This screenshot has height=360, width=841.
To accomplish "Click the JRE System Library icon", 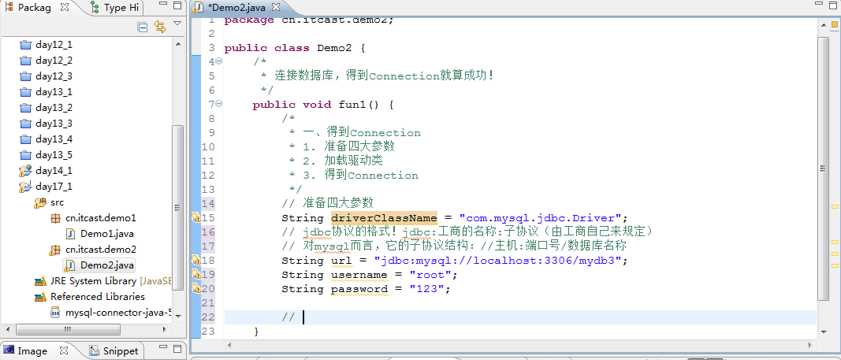I will point(40,281).
